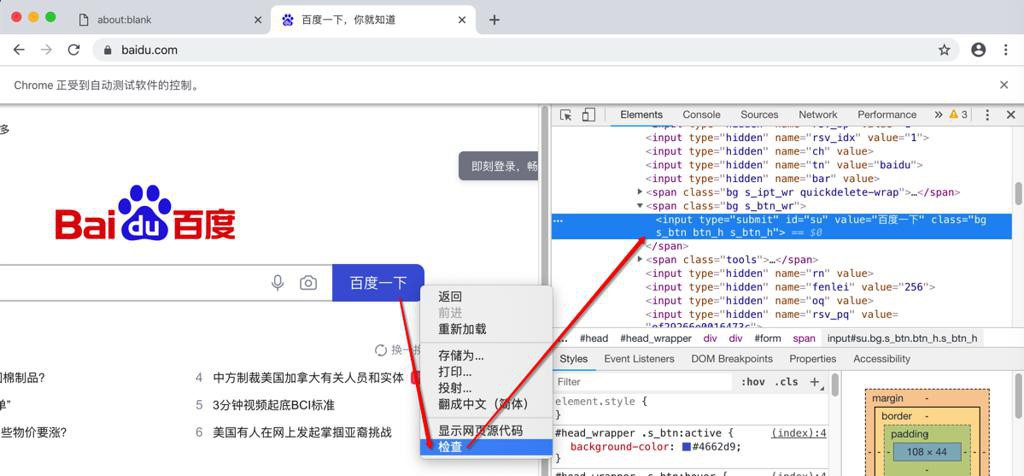Open Chrome's three-dot menu

pyautogui.click(x=1006, y=50)
